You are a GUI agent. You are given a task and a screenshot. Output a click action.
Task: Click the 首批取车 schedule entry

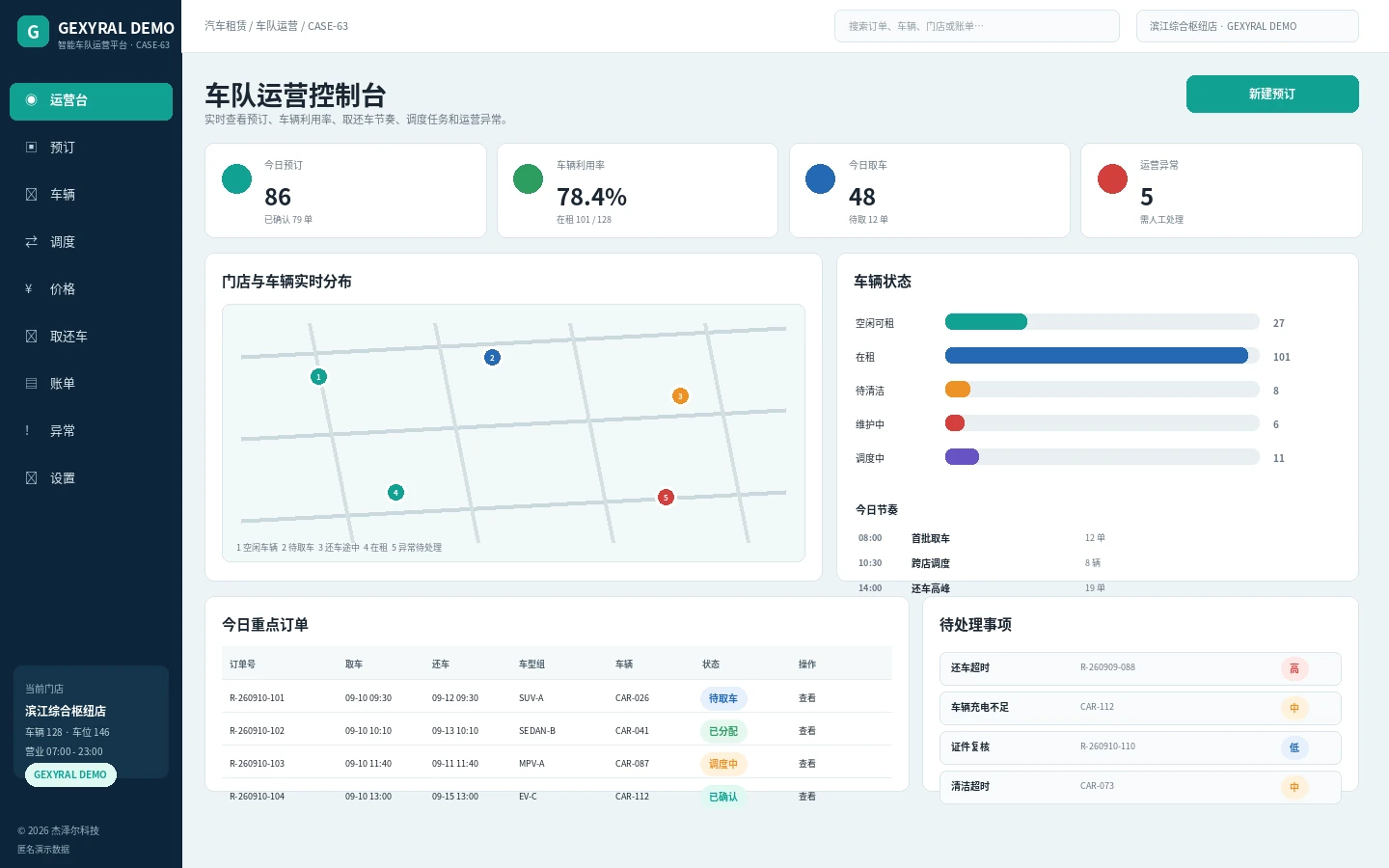931,538
